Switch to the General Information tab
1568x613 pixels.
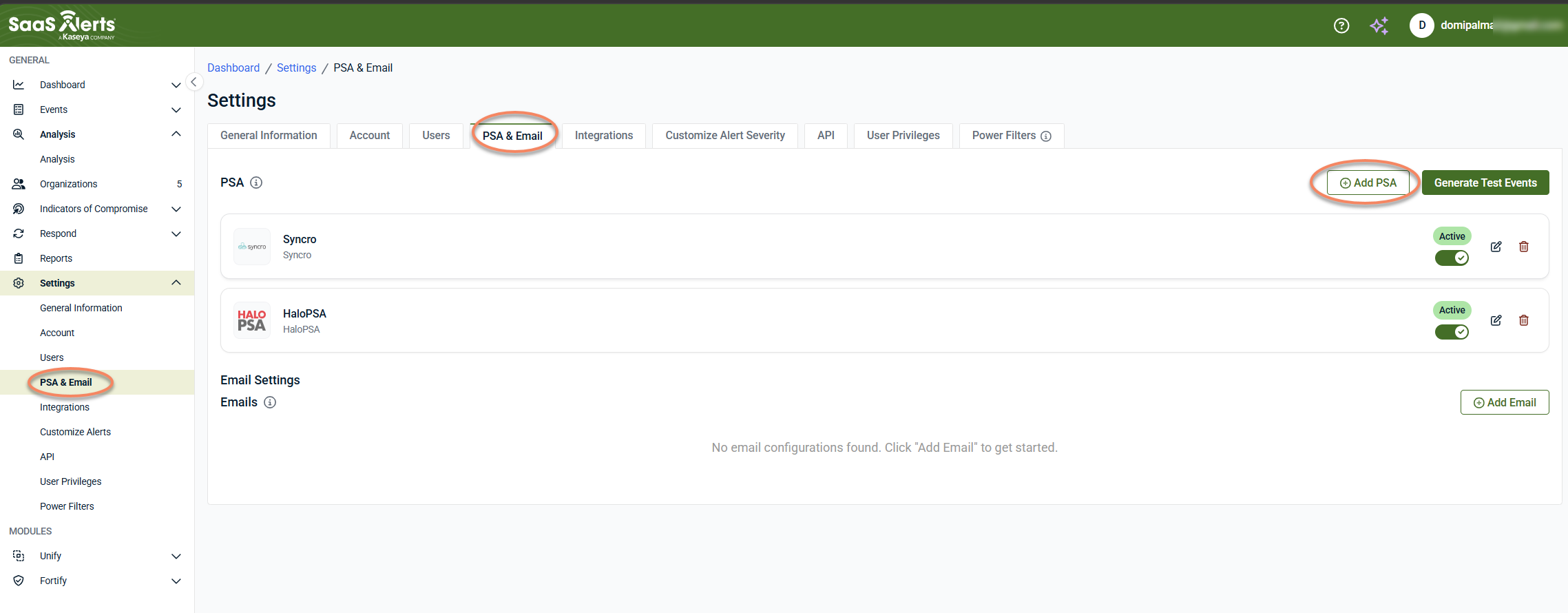pos(269,136)
